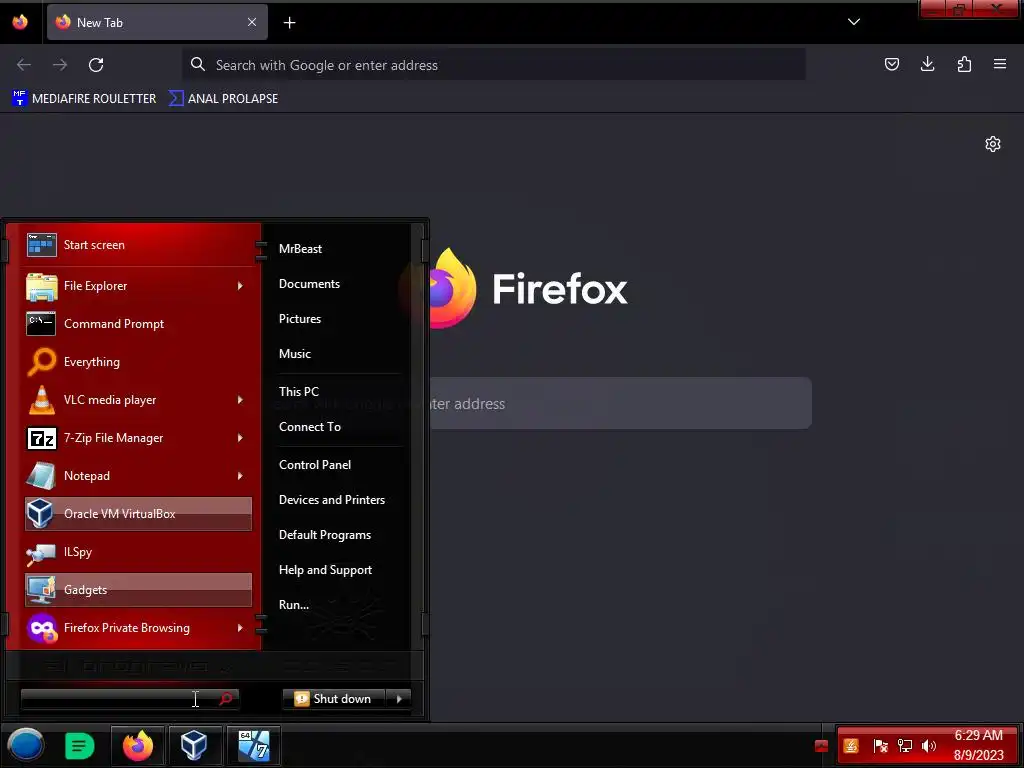List all tabs dropdown chevron

(854, 22)
